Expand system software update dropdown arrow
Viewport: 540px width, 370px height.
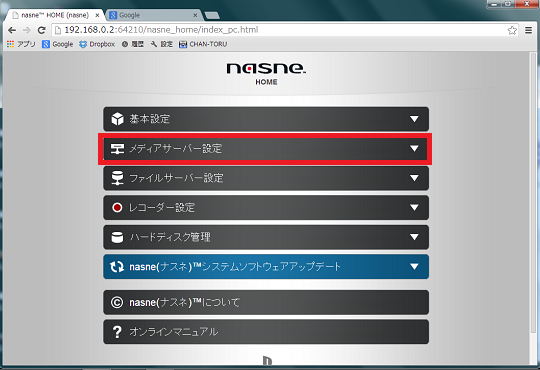click(x=414, y=267)
